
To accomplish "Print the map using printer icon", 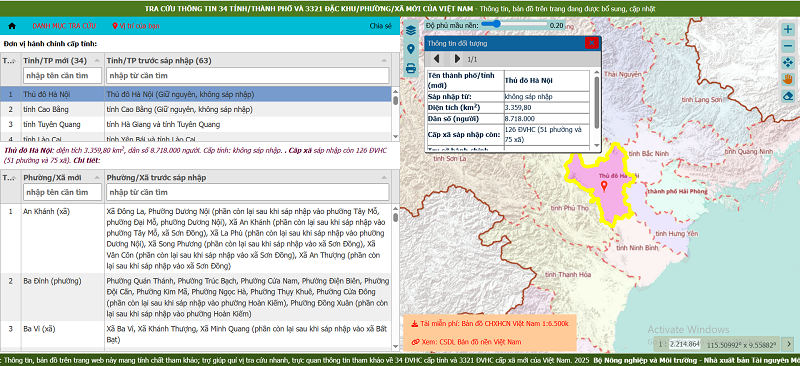I will click(411, 68).
